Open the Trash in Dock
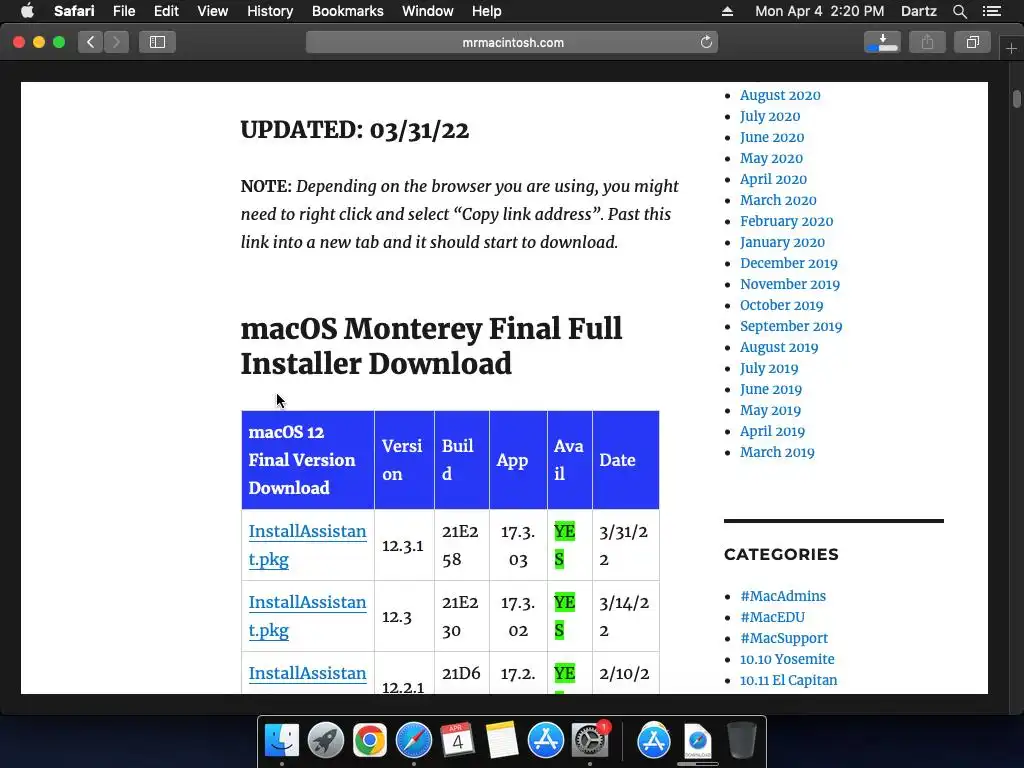 pos(742,741)
